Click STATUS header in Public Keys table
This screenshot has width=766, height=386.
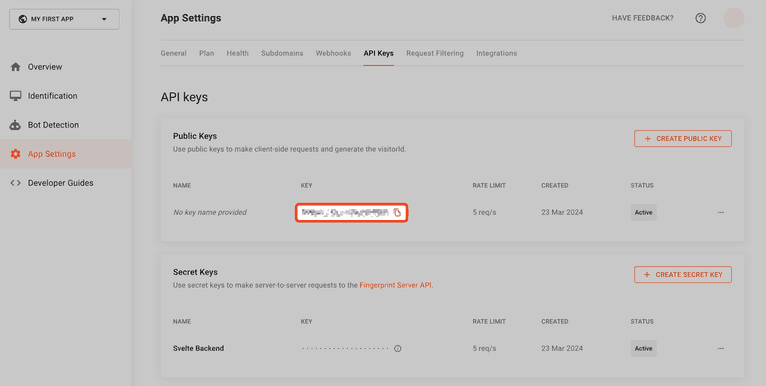pyautogui.click(x=642, y=186)
